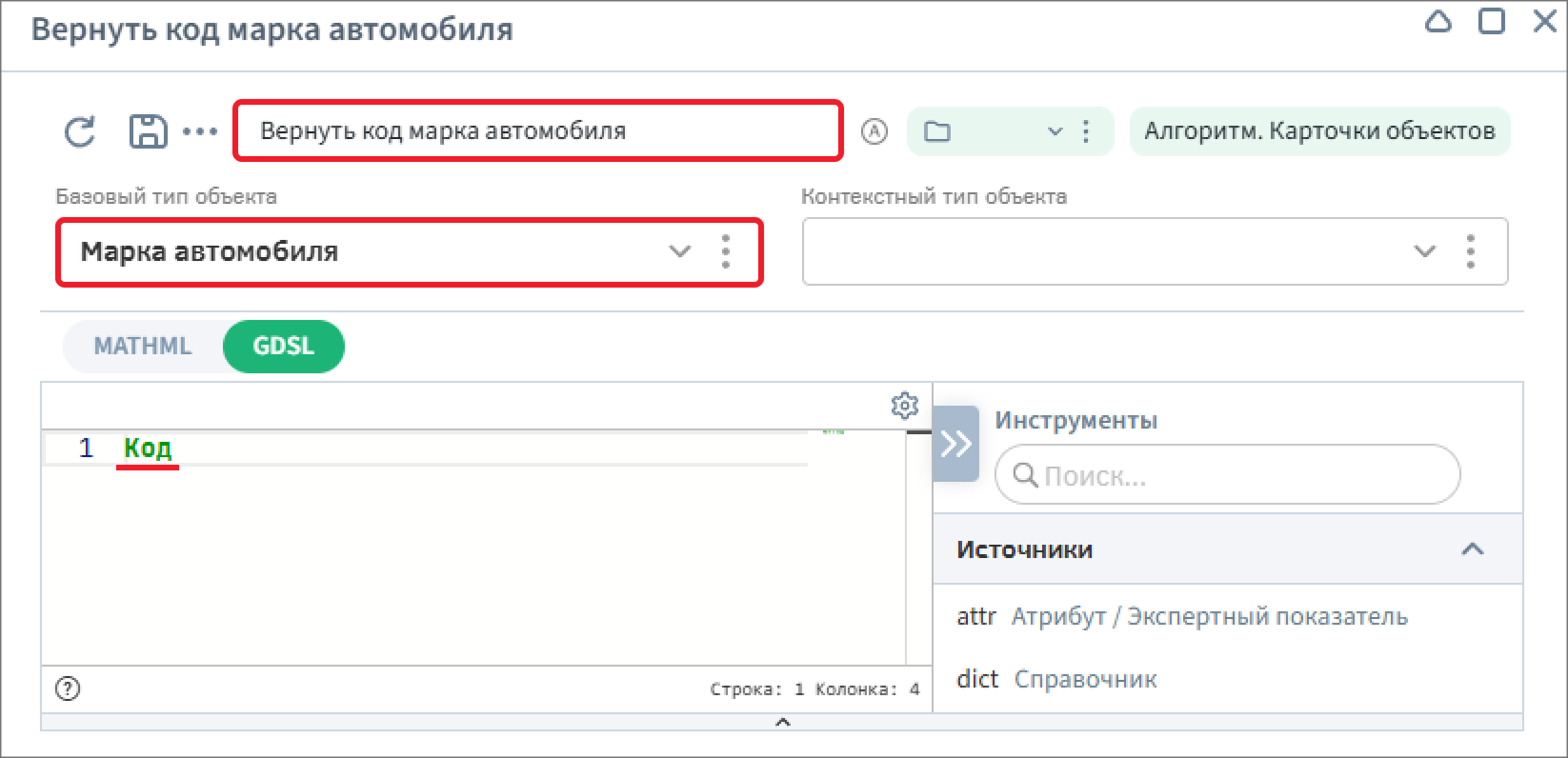This screenshot has height=758, width=1568.
Task: Collapse the Источники section
Action: (1472, 549)
